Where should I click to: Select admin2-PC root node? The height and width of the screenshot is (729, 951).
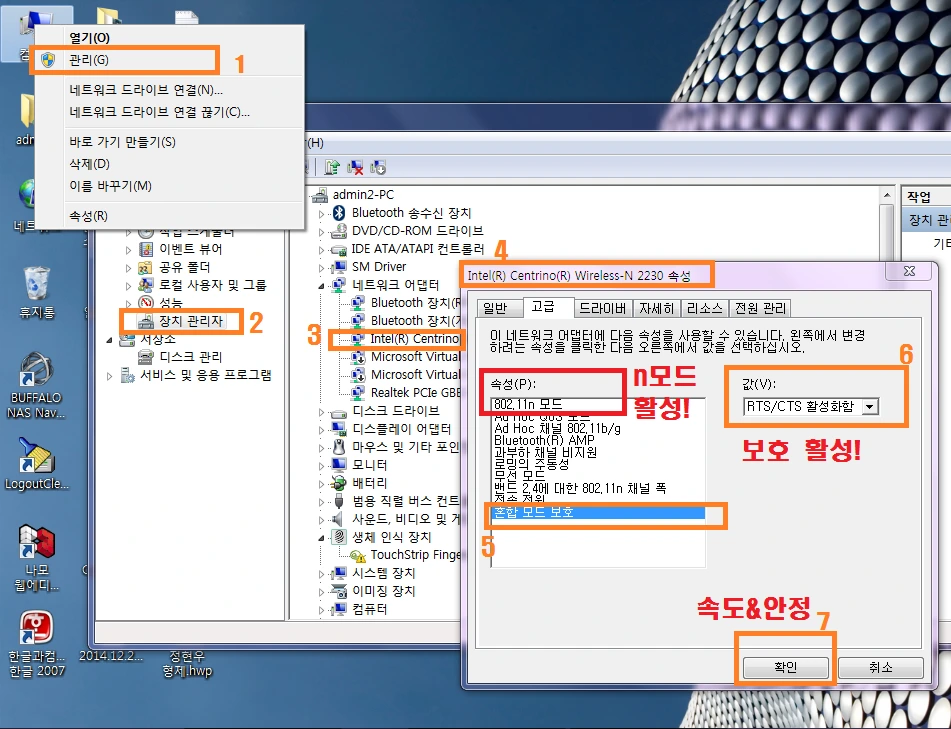[363, 195]
